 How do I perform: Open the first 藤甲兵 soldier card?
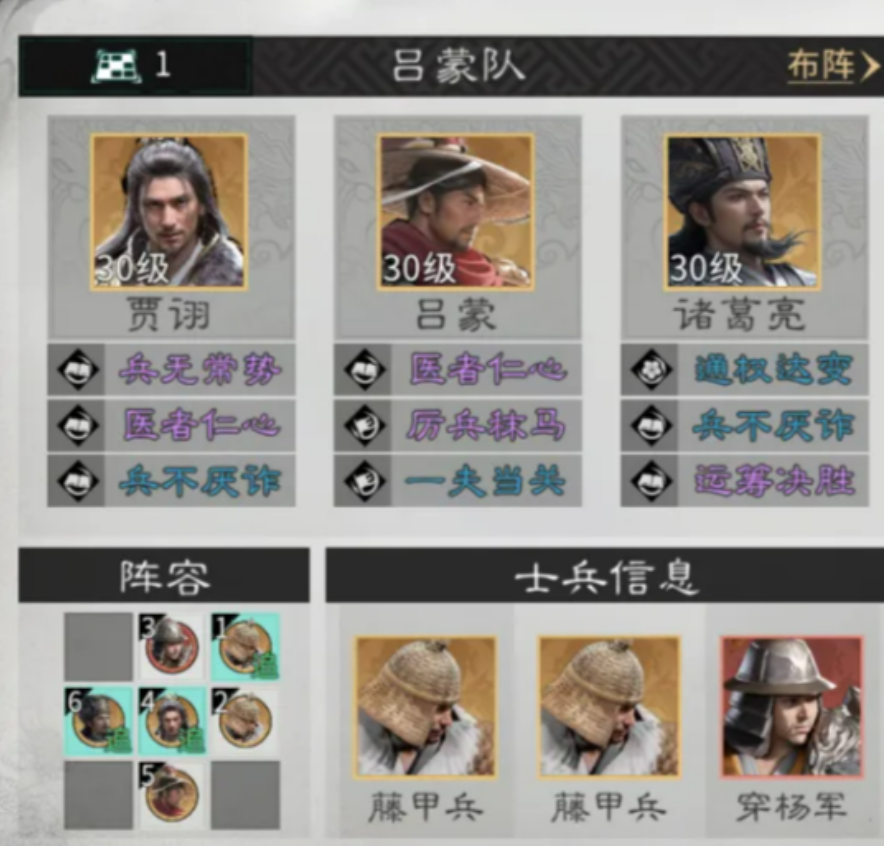(426, 727)
